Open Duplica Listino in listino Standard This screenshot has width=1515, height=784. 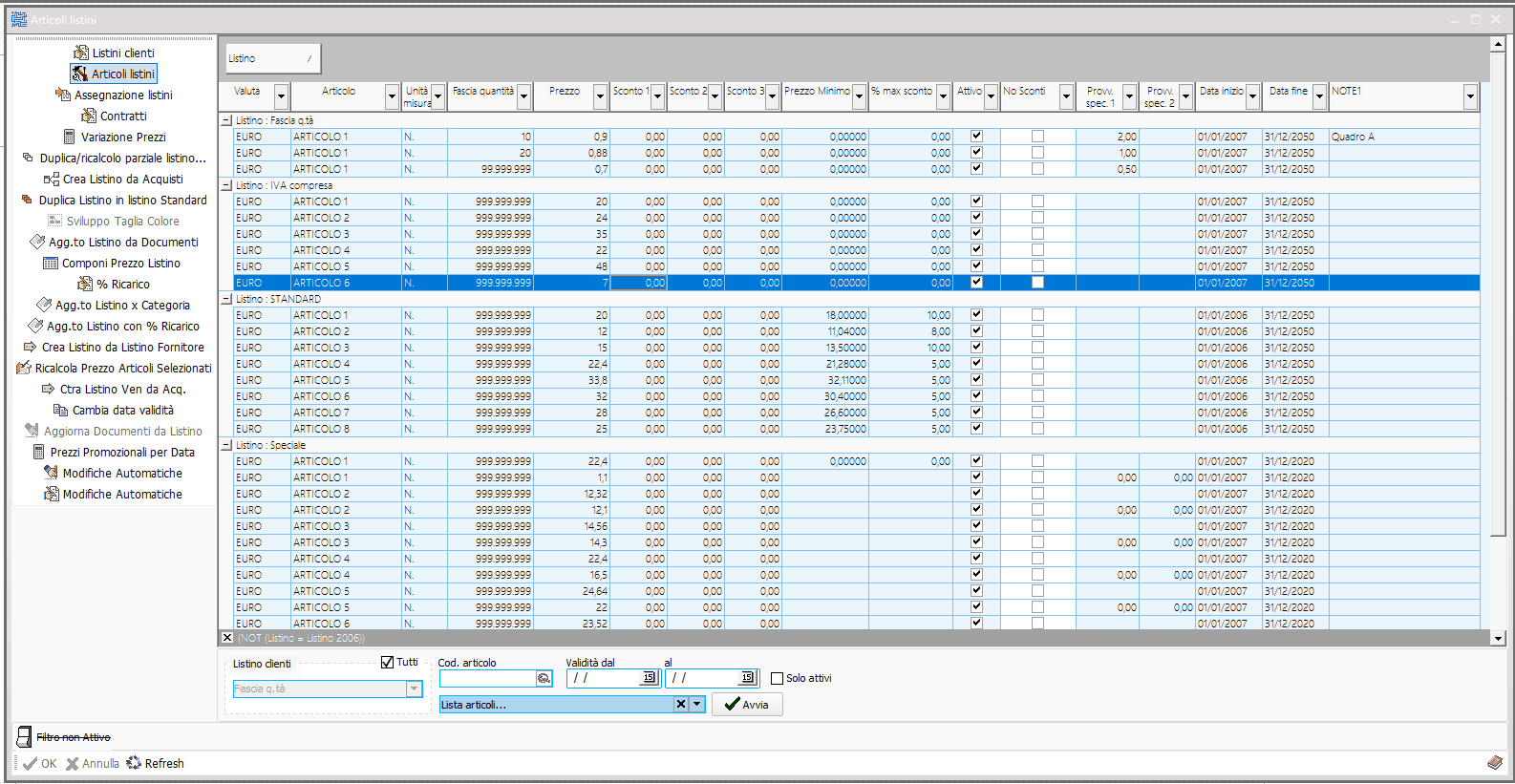click(x=114, y=201)
